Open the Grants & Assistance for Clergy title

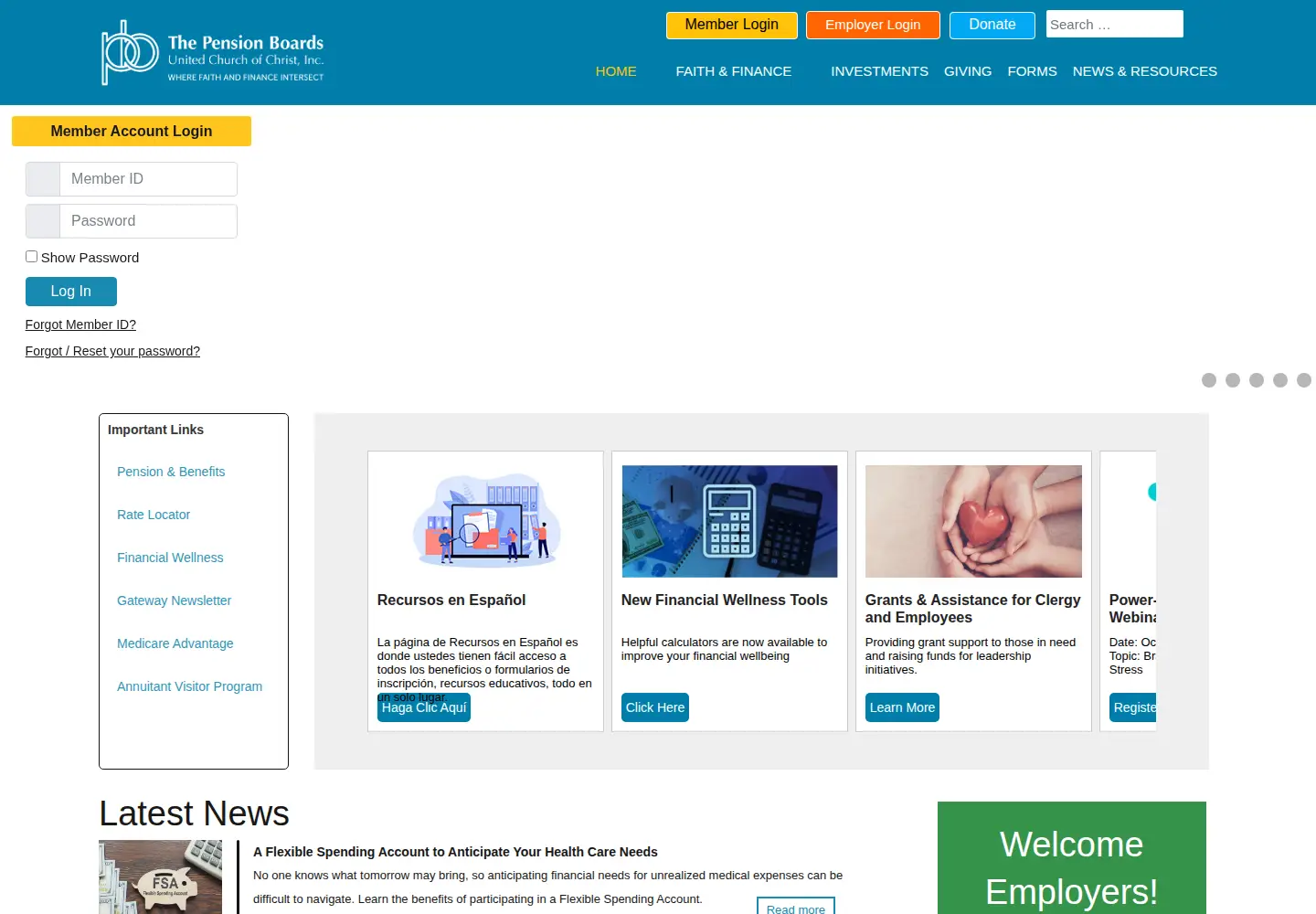tap(973, 609)
